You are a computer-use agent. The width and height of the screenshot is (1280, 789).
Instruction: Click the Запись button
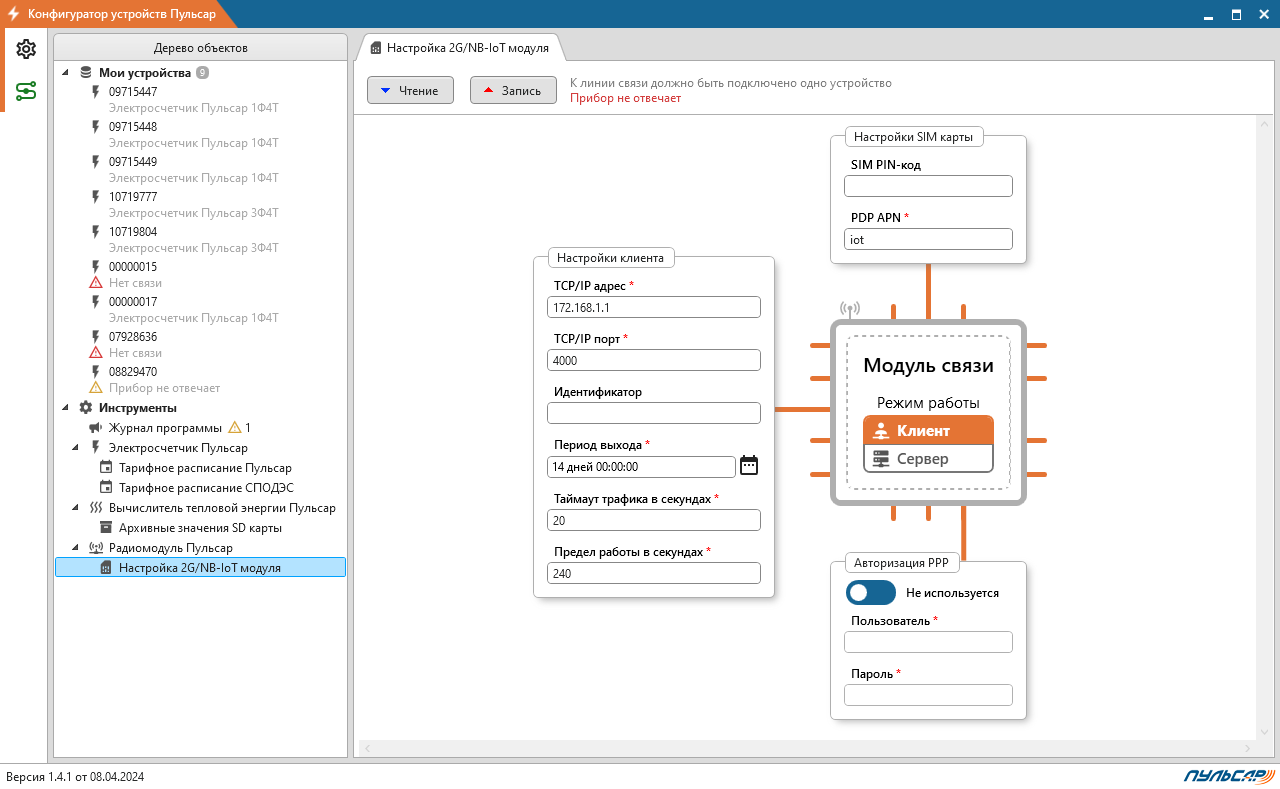pyautogui.click(x=512, y=90)
